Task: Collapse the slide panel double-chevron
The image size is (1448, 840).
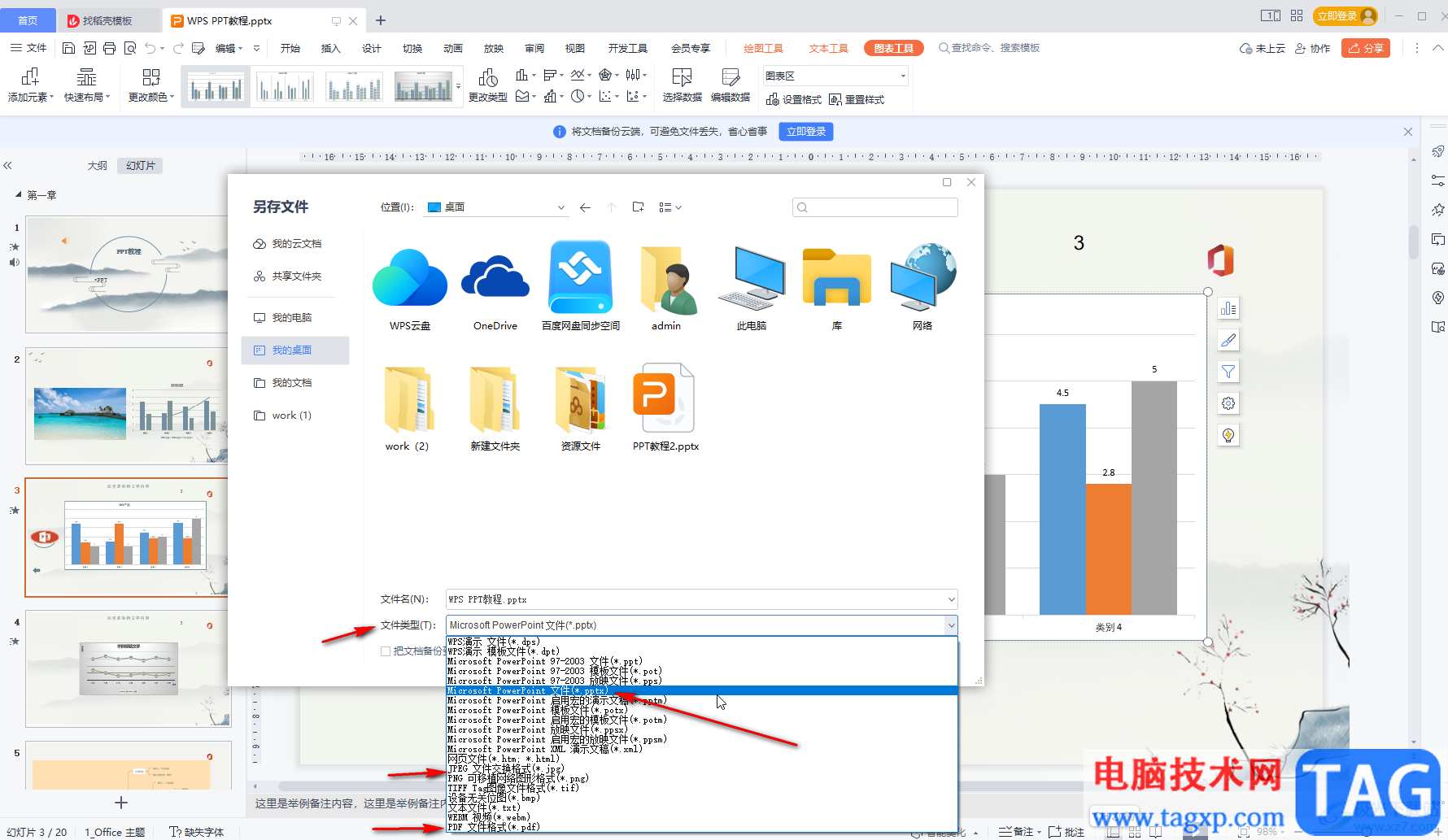Action: pyautogui.click(x=7, y=166)
